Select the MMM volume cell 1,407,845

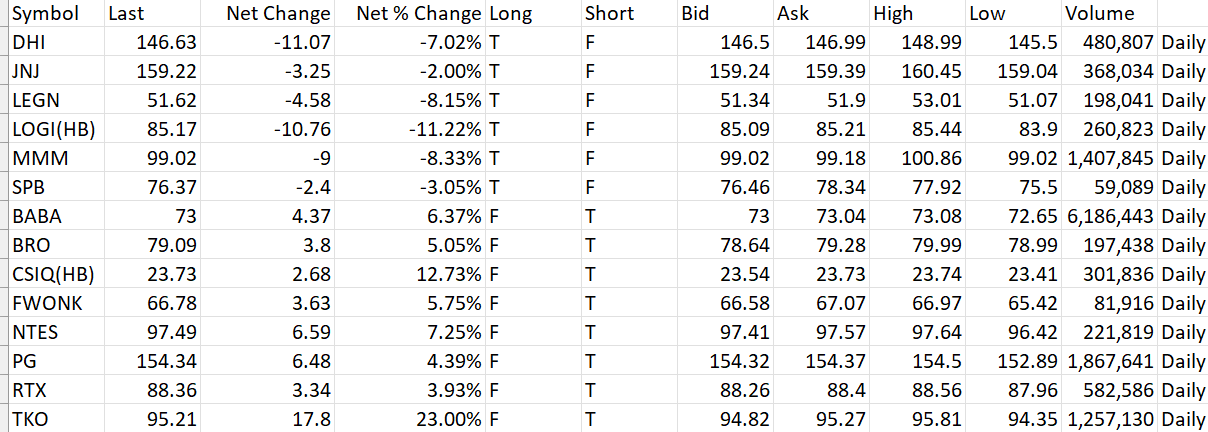point(1109,158)
